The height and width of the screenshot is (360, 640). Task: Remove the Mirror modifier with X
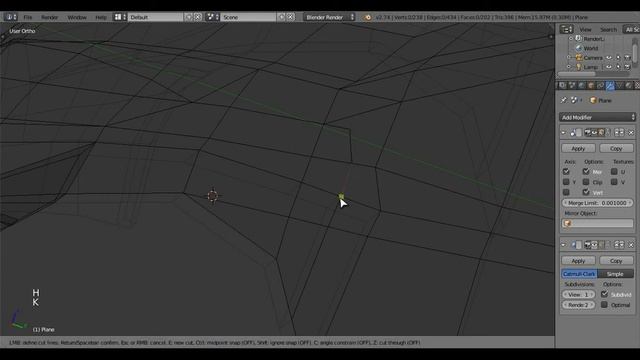[631, 133]
